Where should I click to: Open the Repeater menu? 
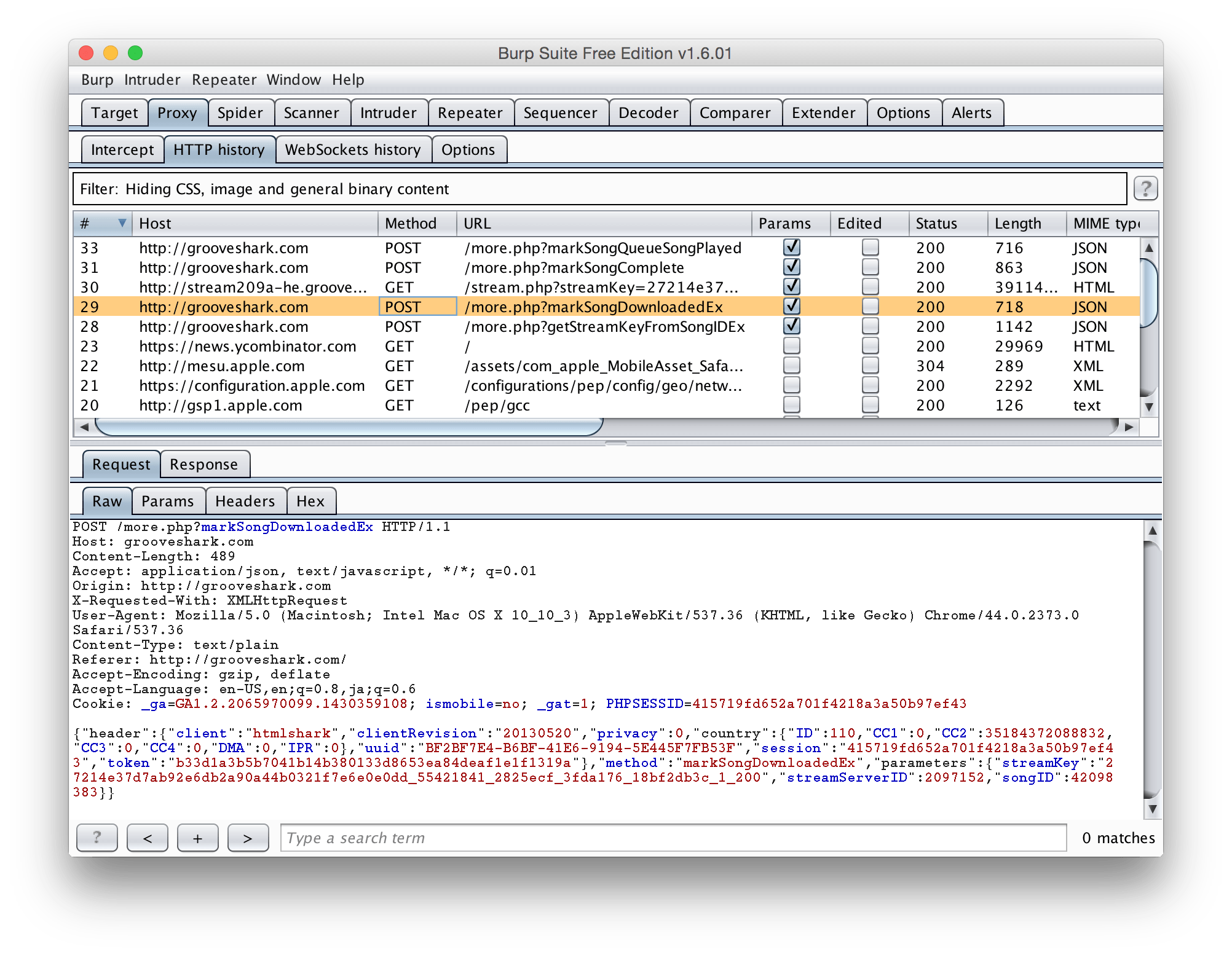pos(224,80)
